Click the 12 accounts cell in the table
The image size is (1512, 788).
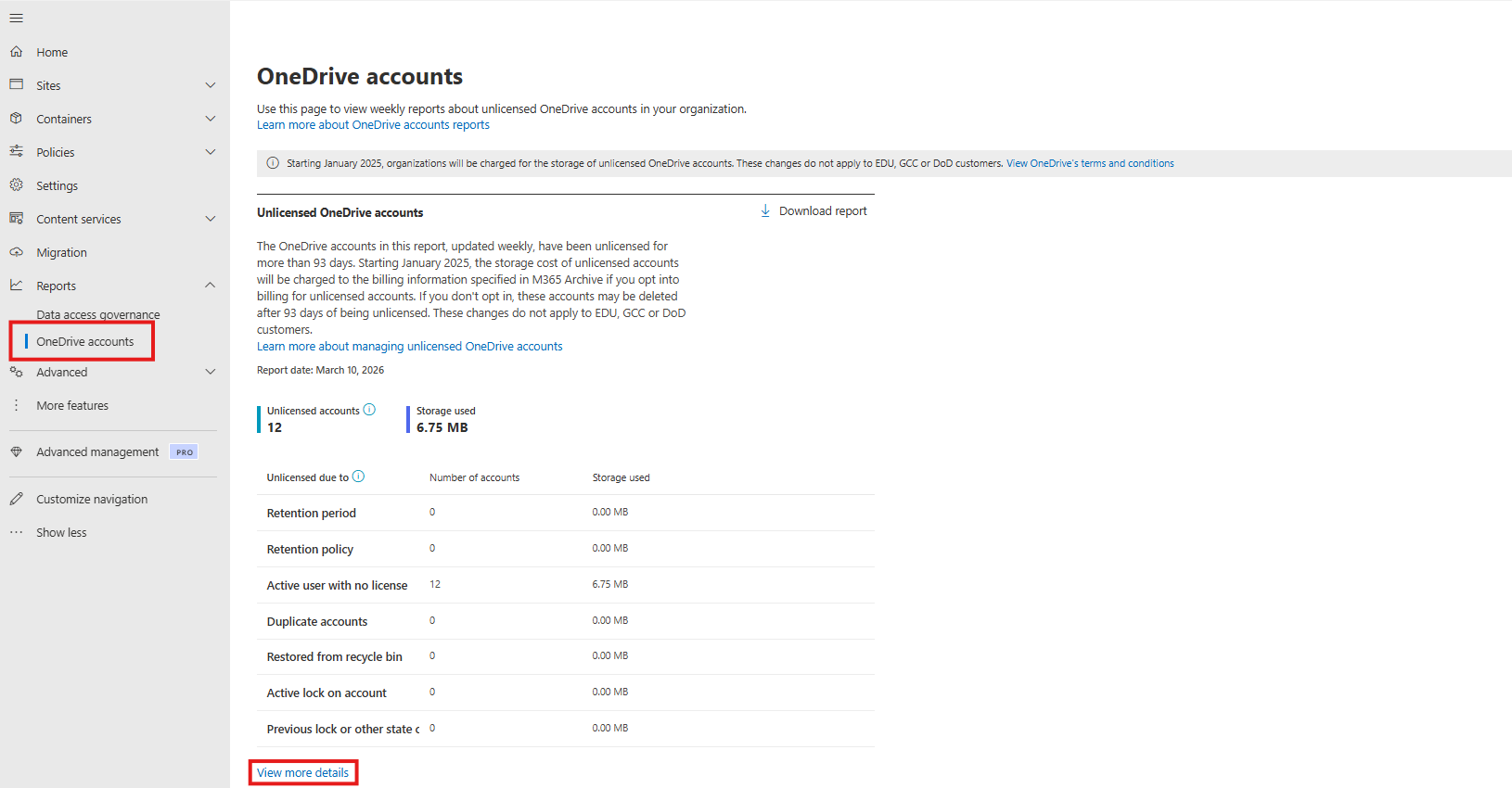pos(435,584)
